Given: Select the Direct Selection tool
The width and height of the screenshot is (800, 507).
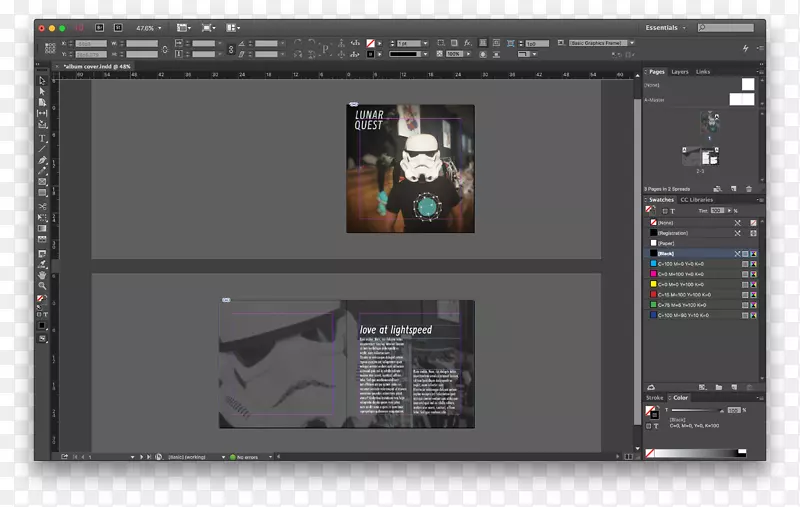Looking at the screenshot, I should point(42,91).
